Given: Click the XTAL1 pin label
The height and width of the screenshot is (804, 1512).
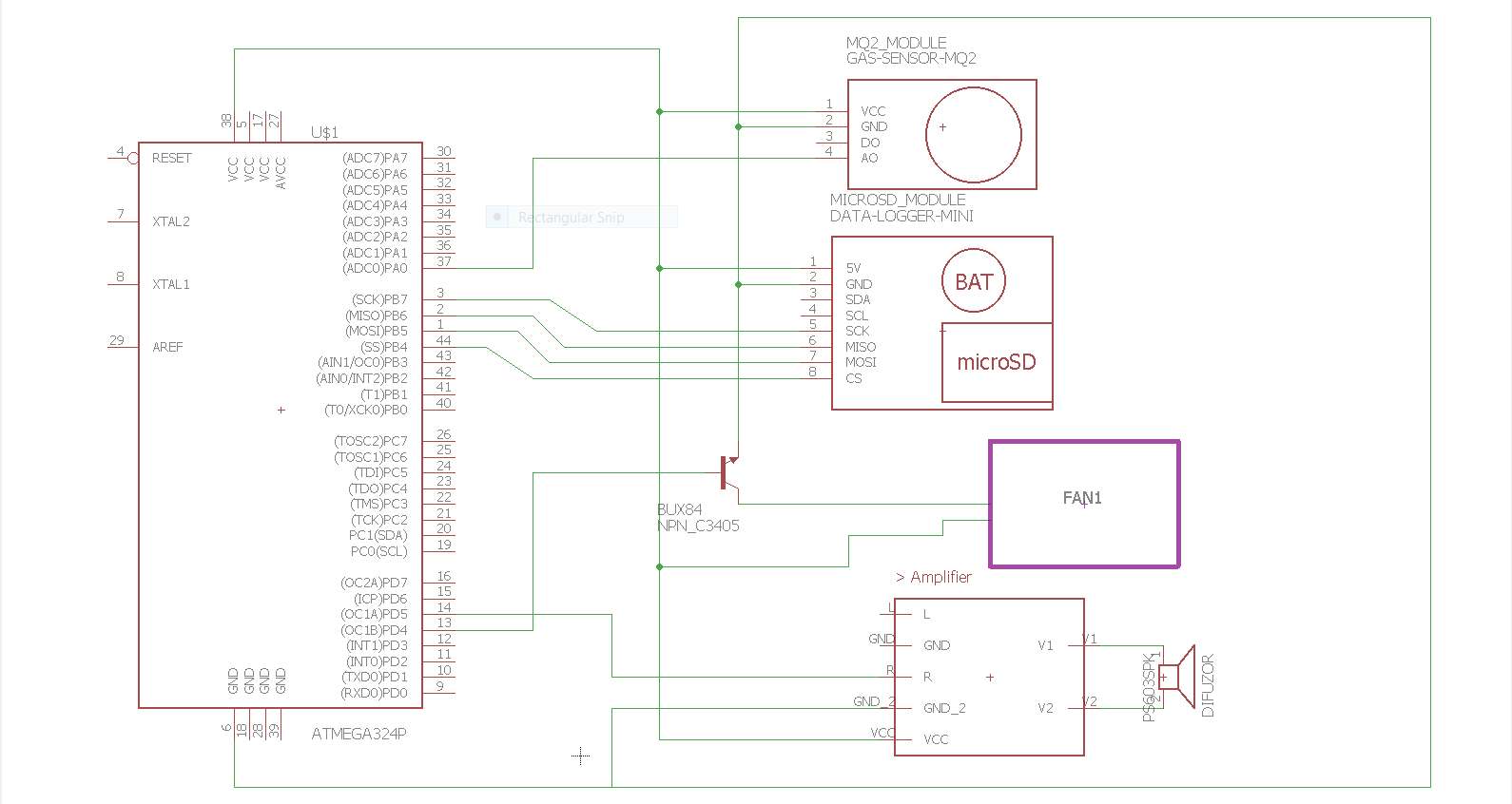Looking at the screenshot, I should pyautogui.click(x=171, y=284).
